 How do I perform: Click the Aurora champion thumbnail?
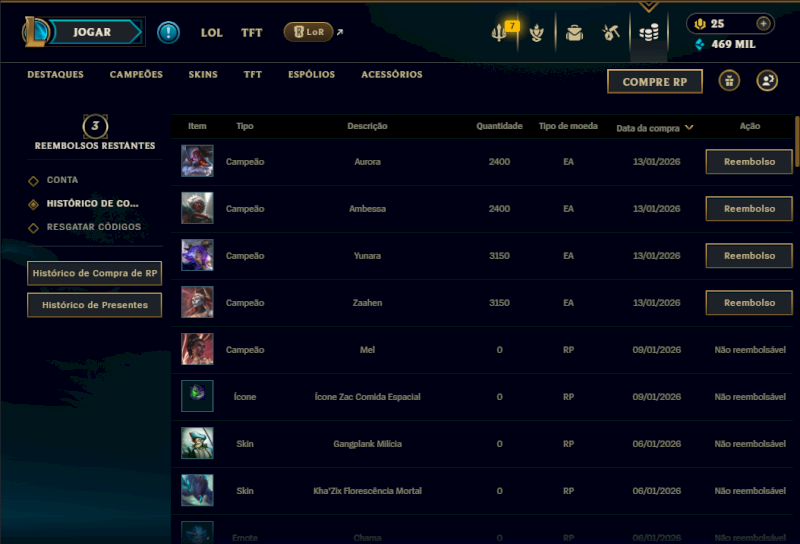[197, 161]
